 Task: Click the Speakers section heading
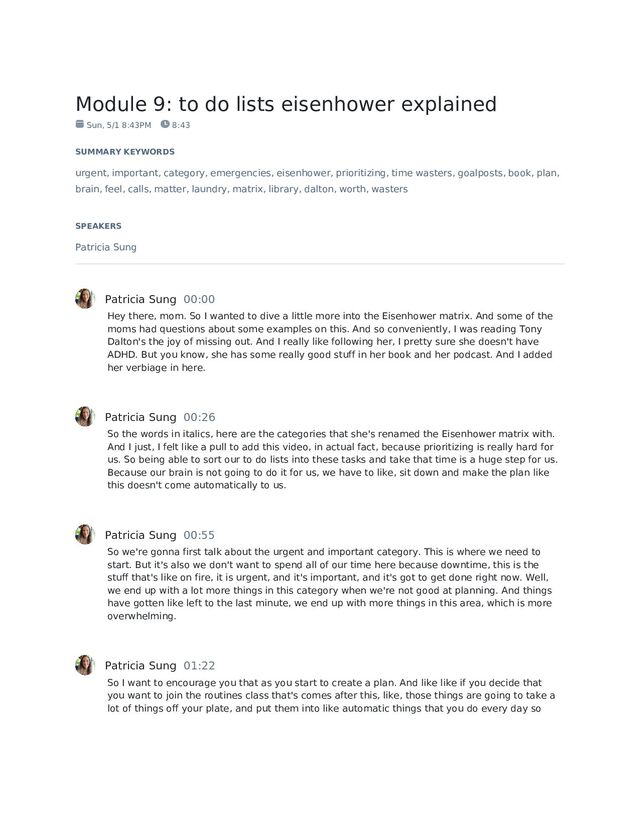(x=98, y=226)
